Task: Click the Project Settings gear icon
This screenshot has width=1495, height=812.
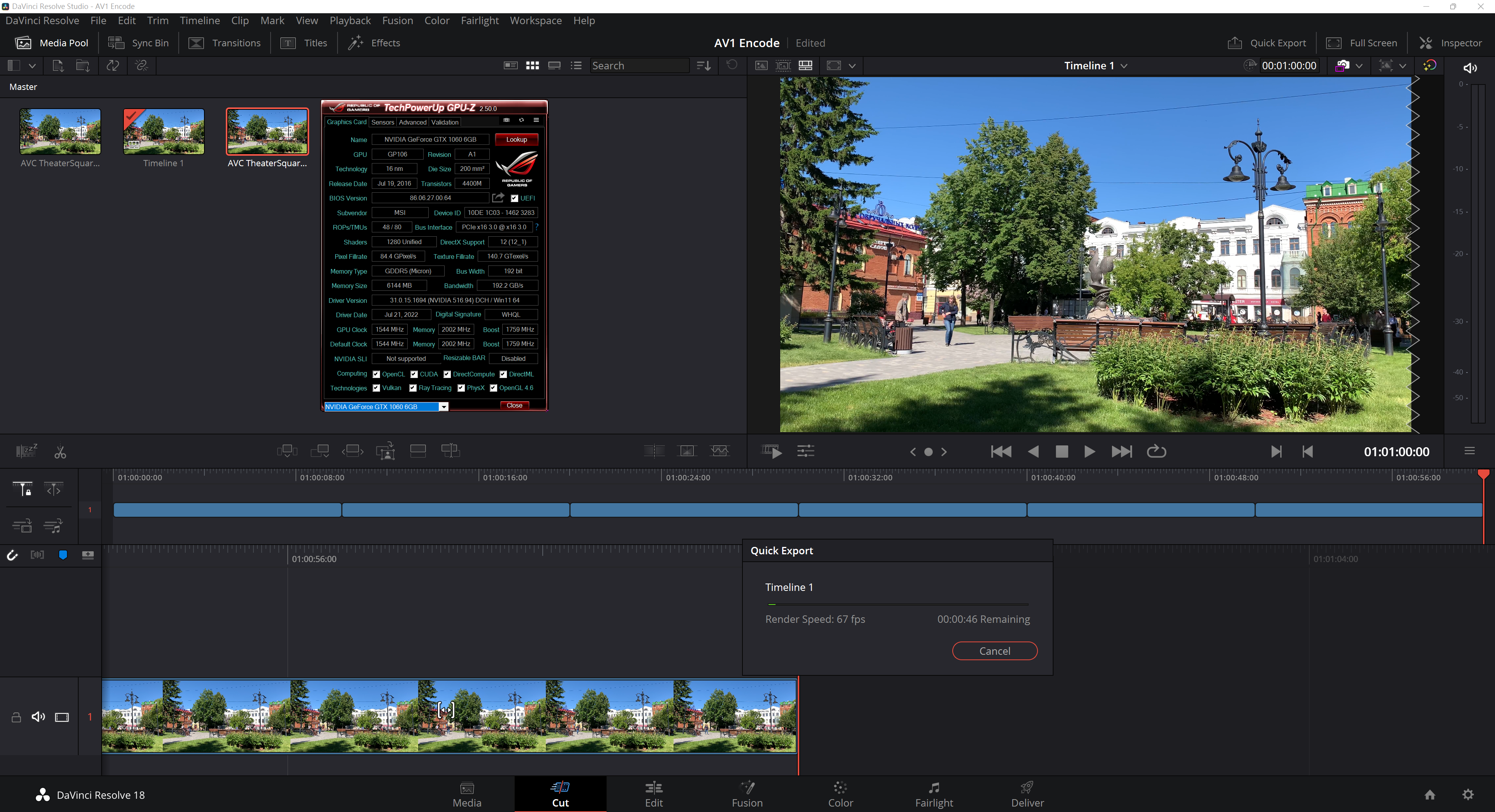Action: [x=1468, y=794]
